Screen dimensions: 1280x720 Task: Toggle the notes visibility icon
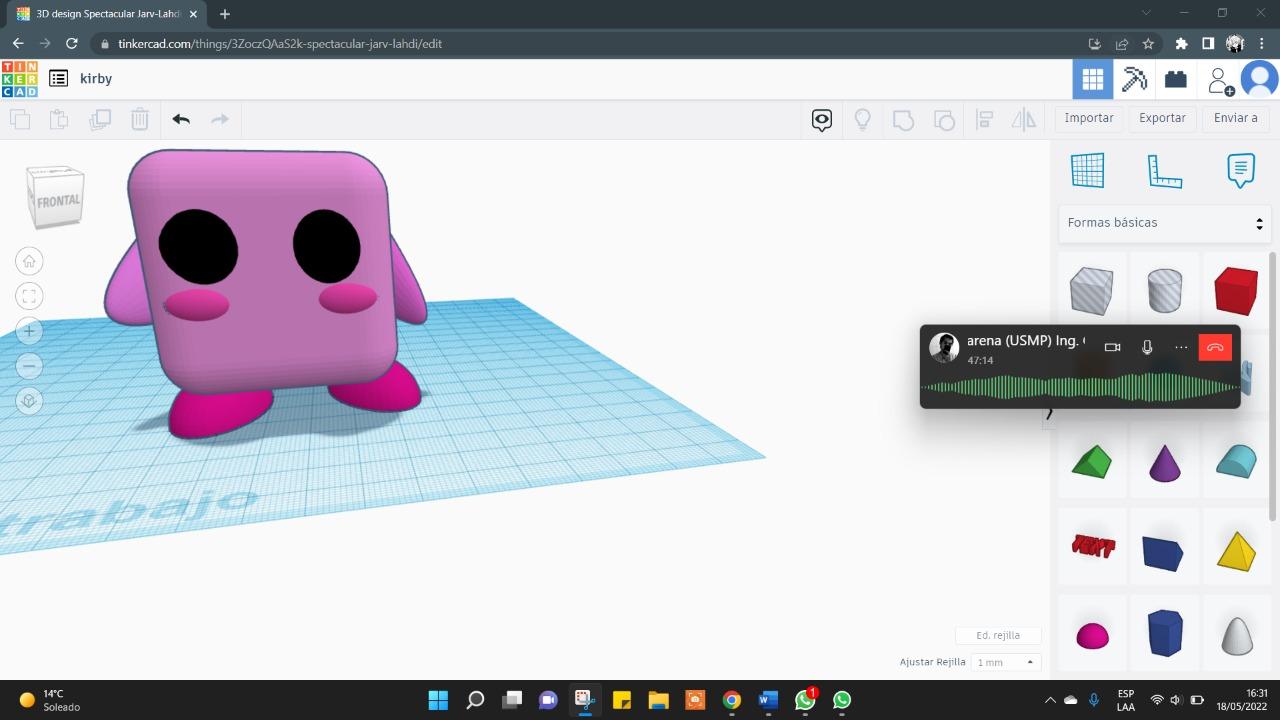pos(822,120)
